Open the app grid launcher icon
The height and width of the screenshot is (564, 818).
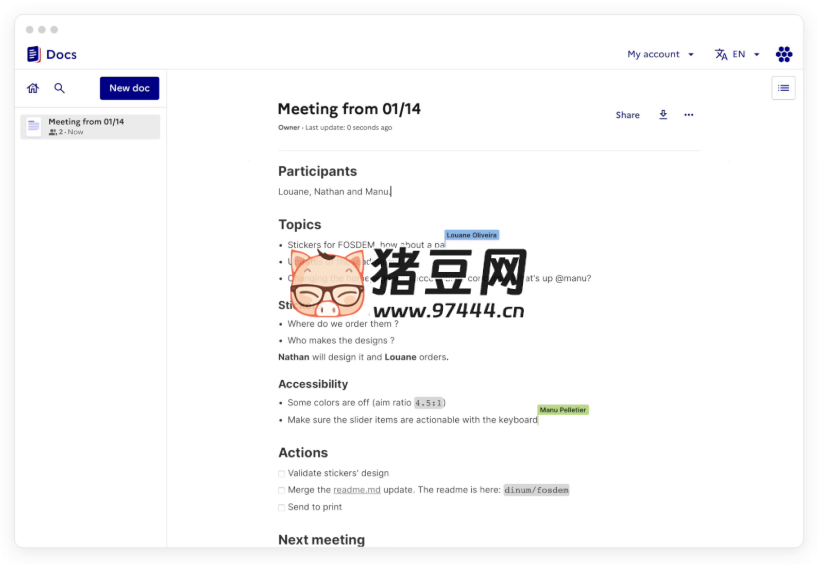click(x=784, y=54)
